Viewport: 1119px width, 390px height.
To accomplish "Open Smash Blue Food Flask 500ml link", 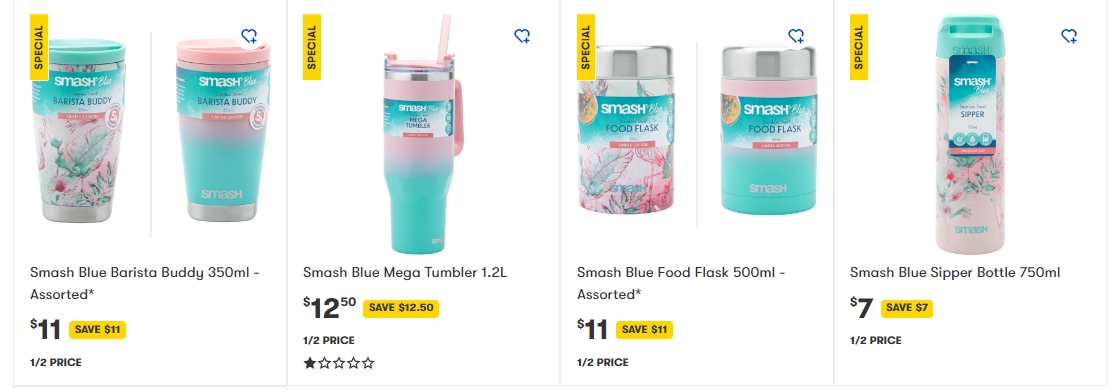I will click(681, 283).
